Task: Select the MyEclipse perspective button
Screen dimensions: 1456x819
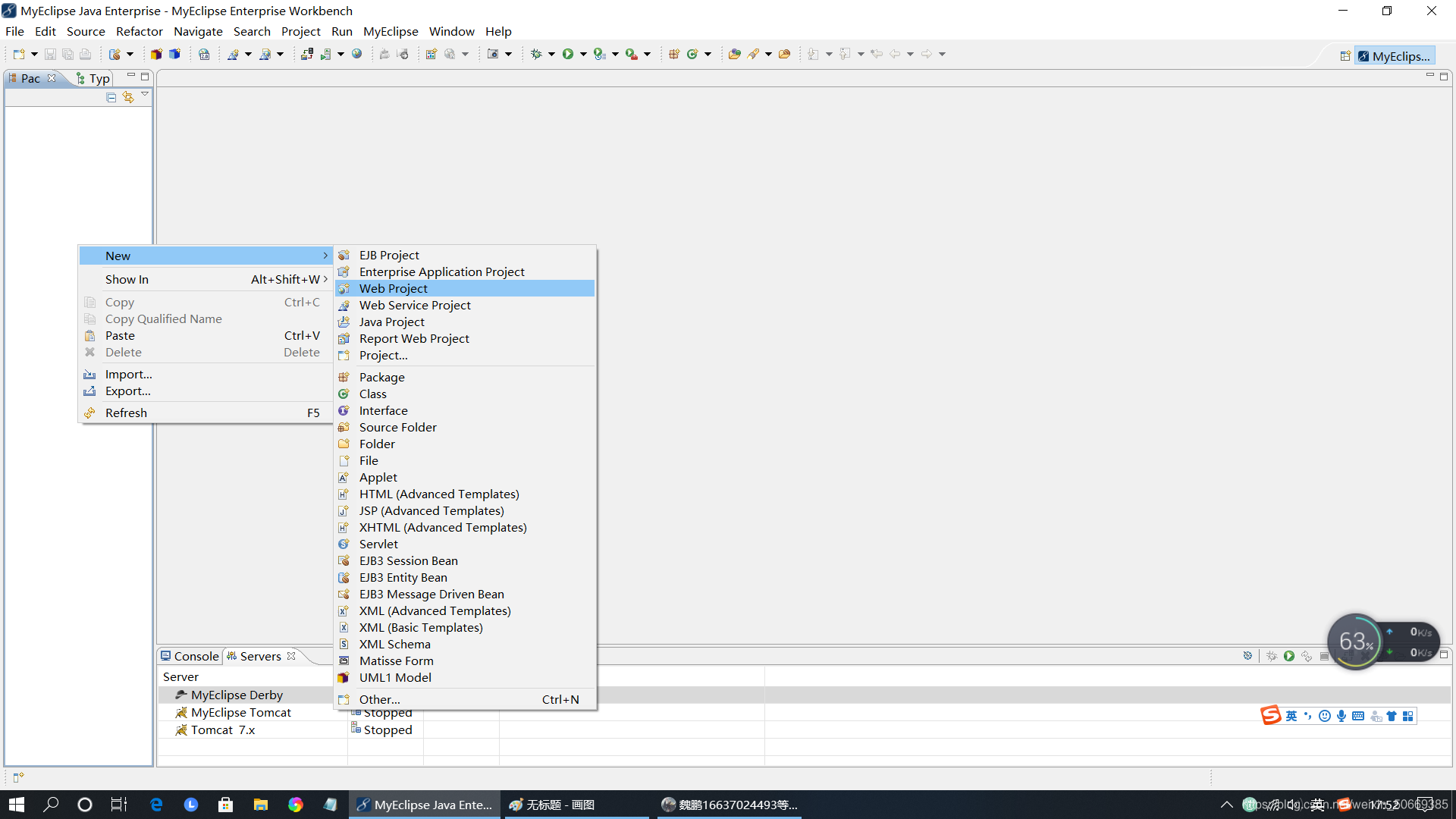Action: pyautogui.click(x=1395, y=56)
